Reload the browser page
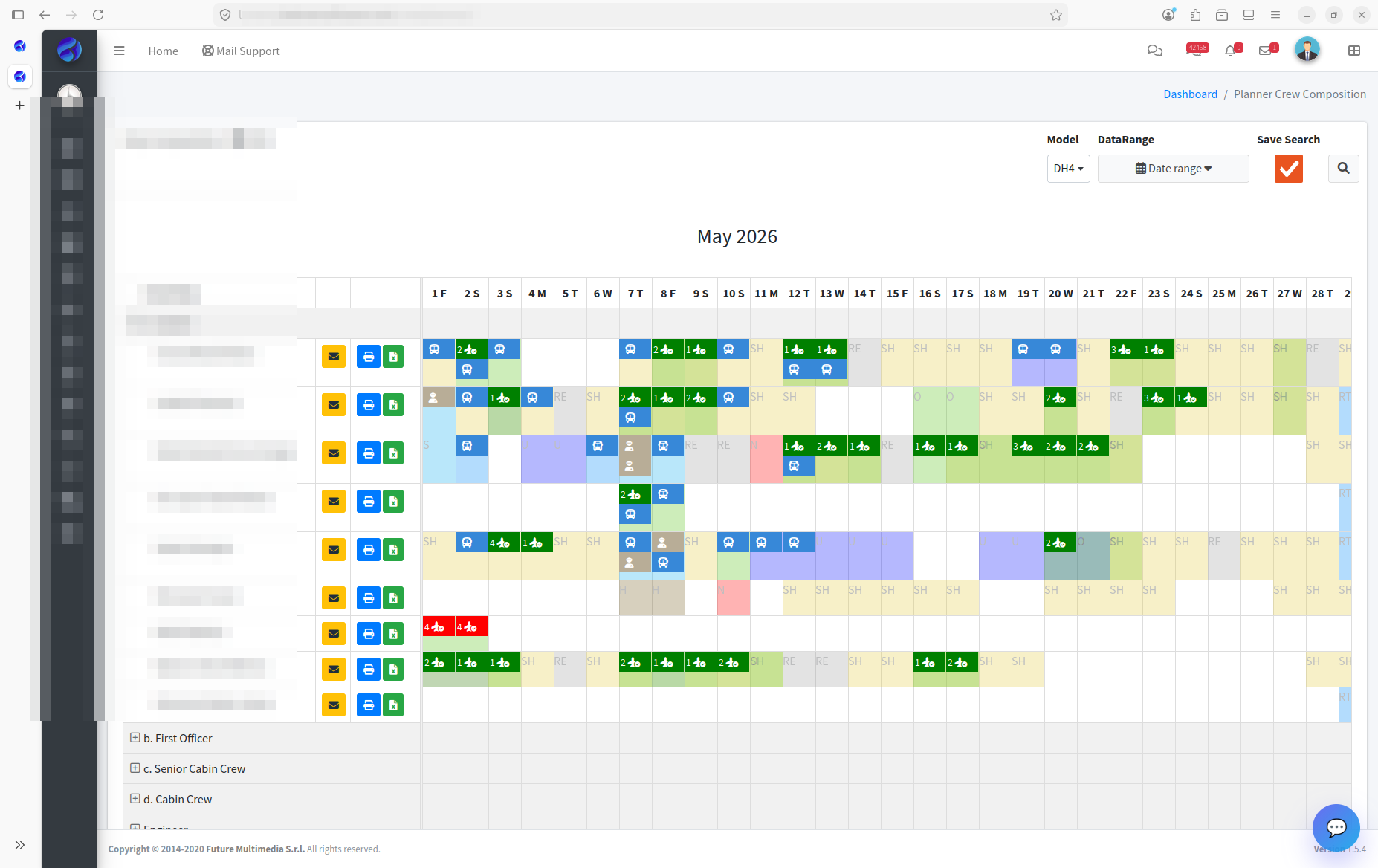This screenshot has width=1378, height=868. point(98,15)
